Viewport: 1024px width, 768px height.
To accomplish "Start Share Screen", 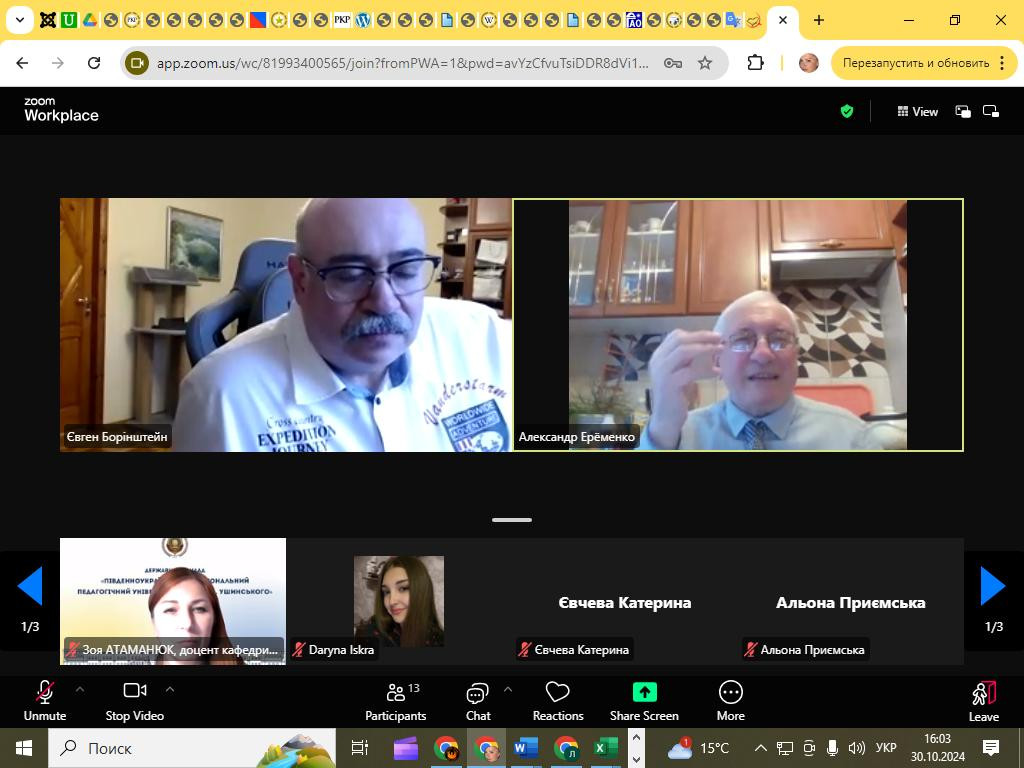I will (644, 701).
